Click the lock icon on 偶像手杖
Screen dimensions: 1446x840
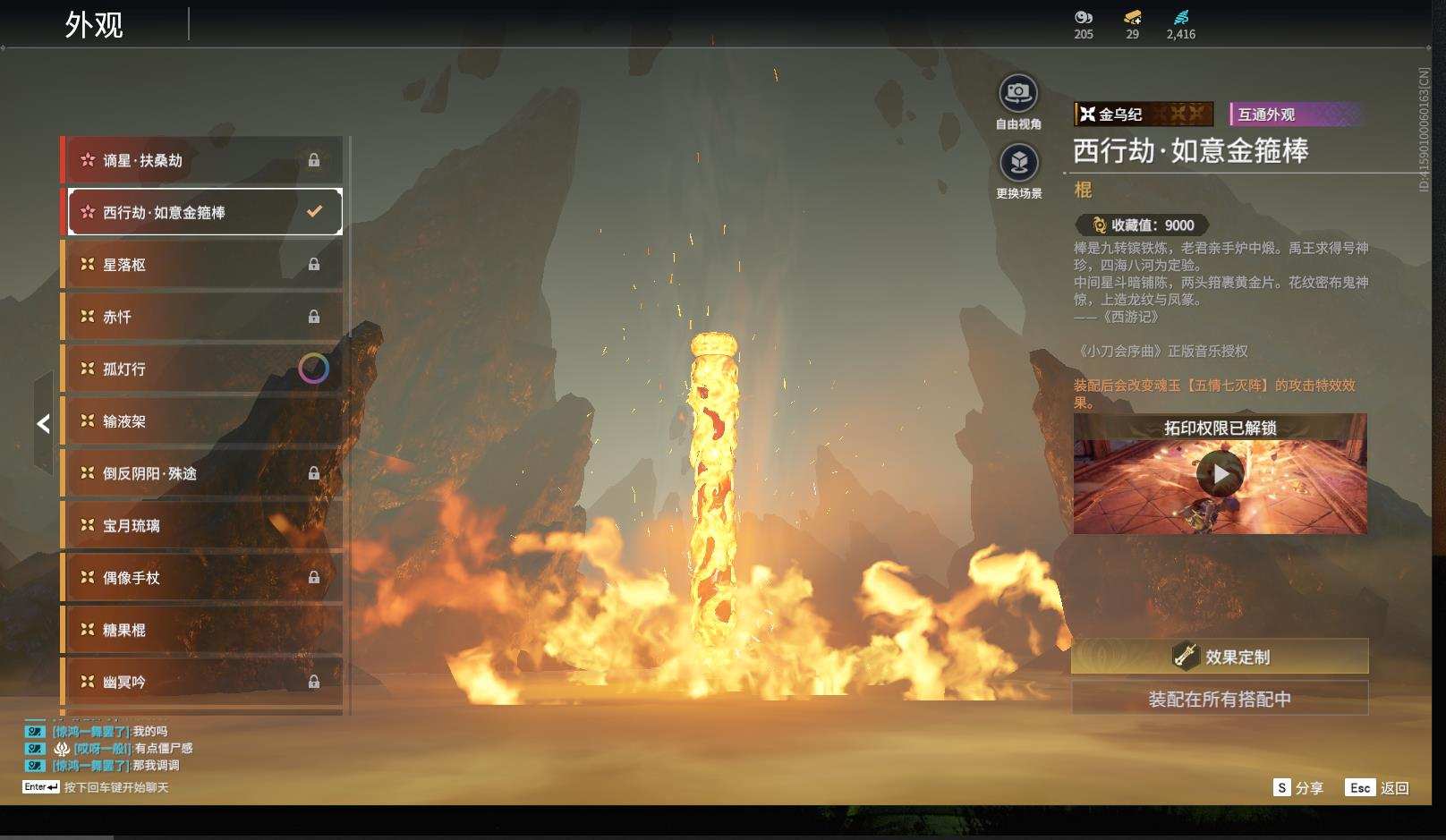pos(314,578)
